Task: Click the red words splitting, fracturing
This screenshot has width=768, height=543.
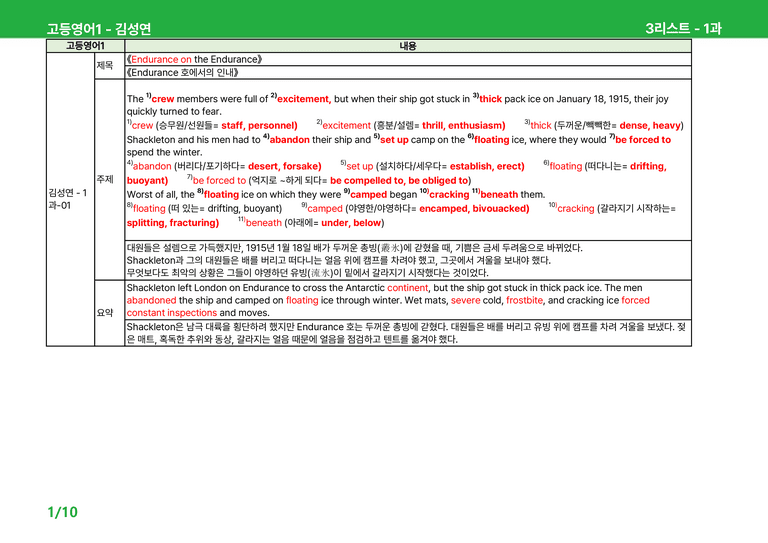Action: point(172,223)
